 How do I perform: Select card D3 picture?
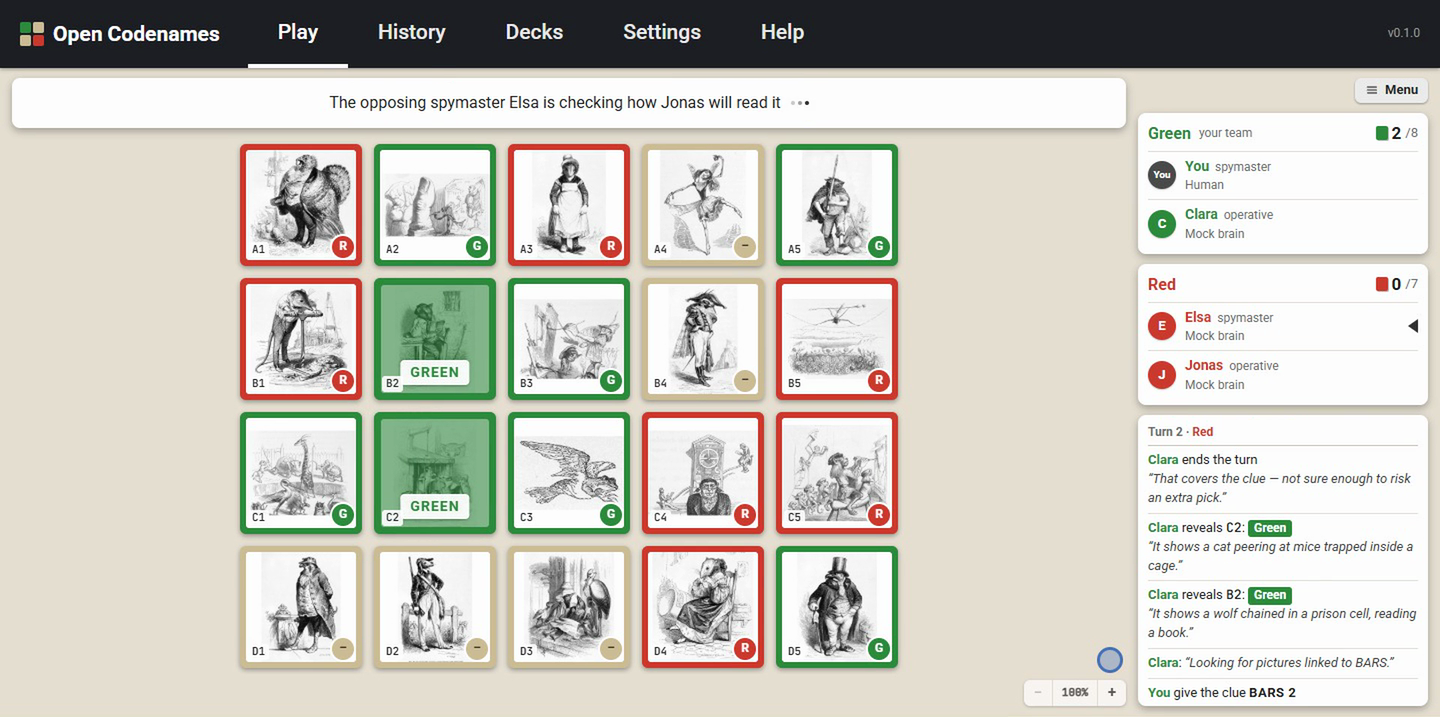(x=569, y=607)
